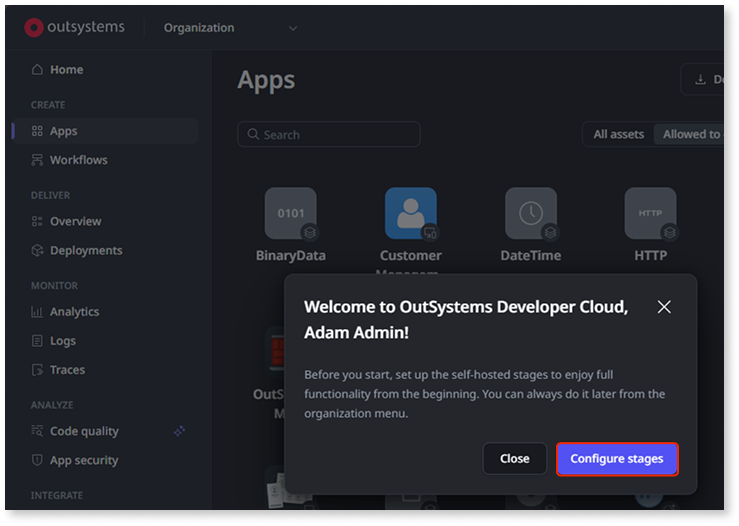Select Apps in the sidebar
739x526 pixels.
pos(106,131)
